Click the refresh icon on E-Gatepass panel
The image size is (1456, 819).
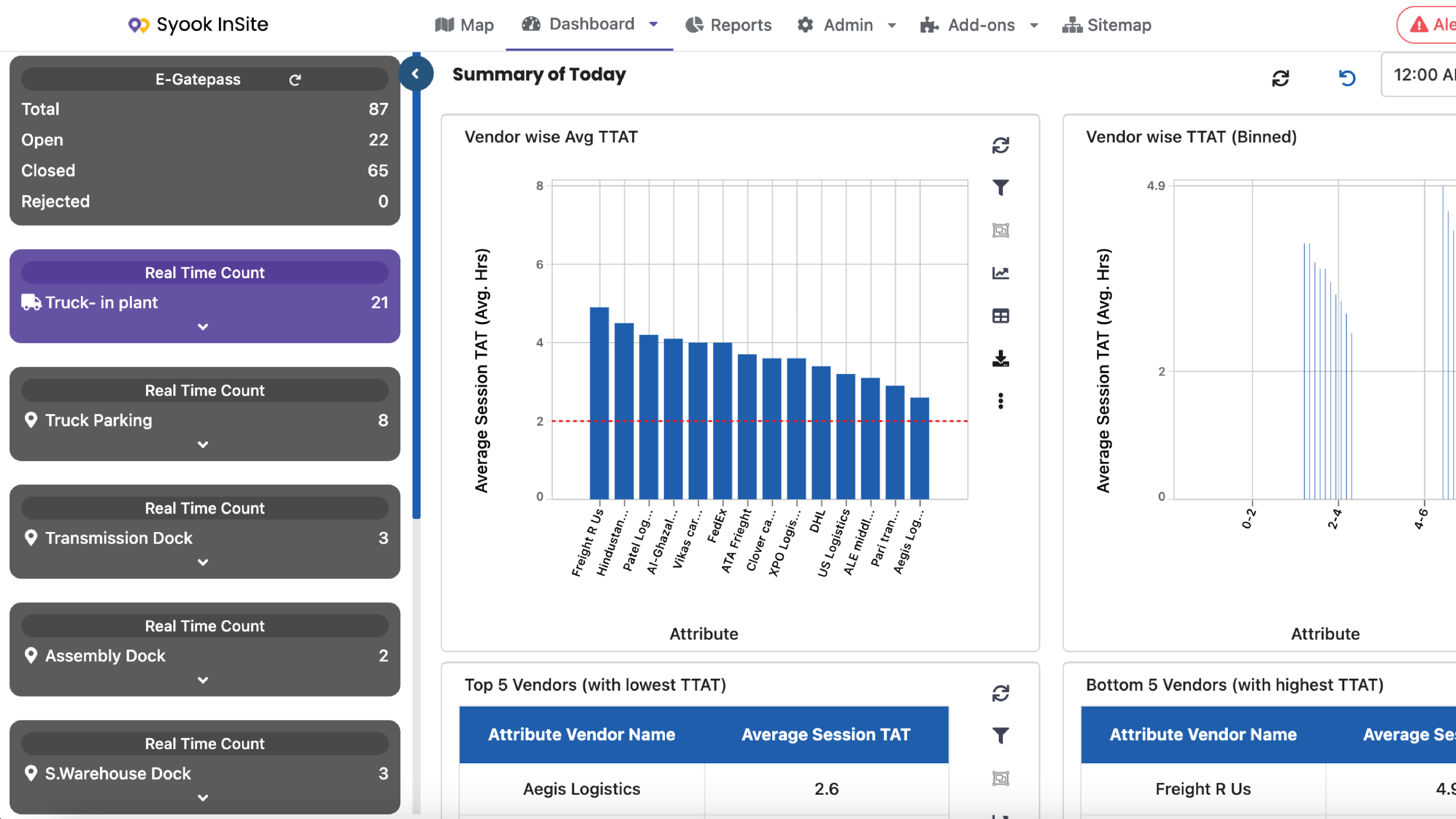(x=295, y=79)
